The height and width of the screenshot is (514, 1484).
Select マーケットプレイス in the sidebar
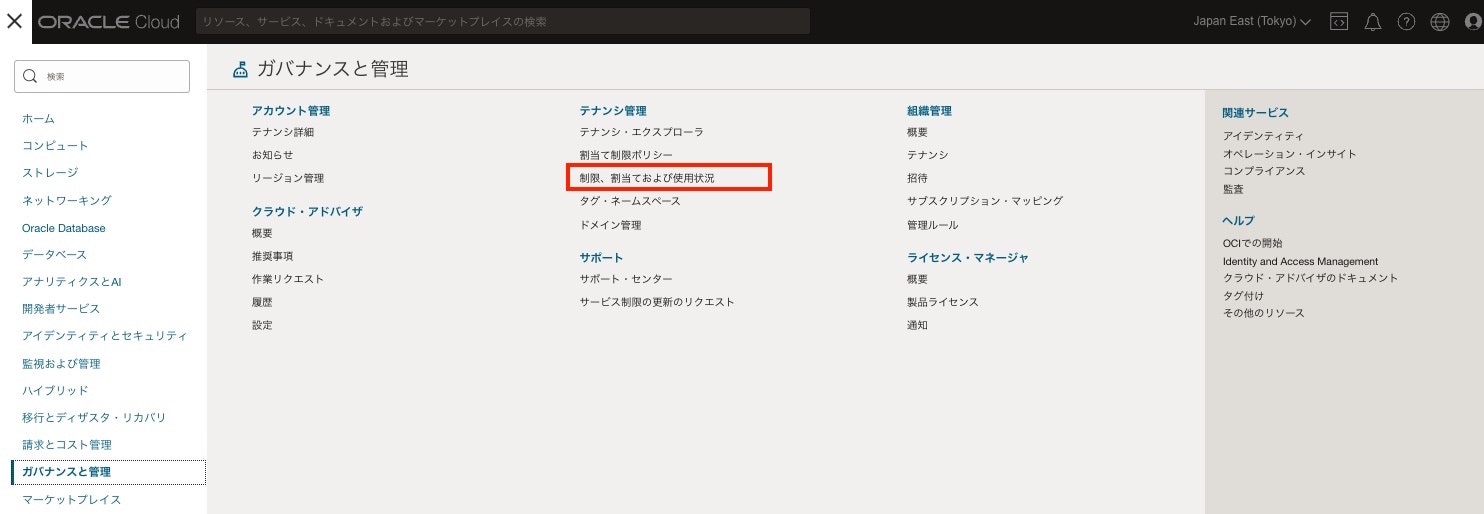tap(71, 499)
